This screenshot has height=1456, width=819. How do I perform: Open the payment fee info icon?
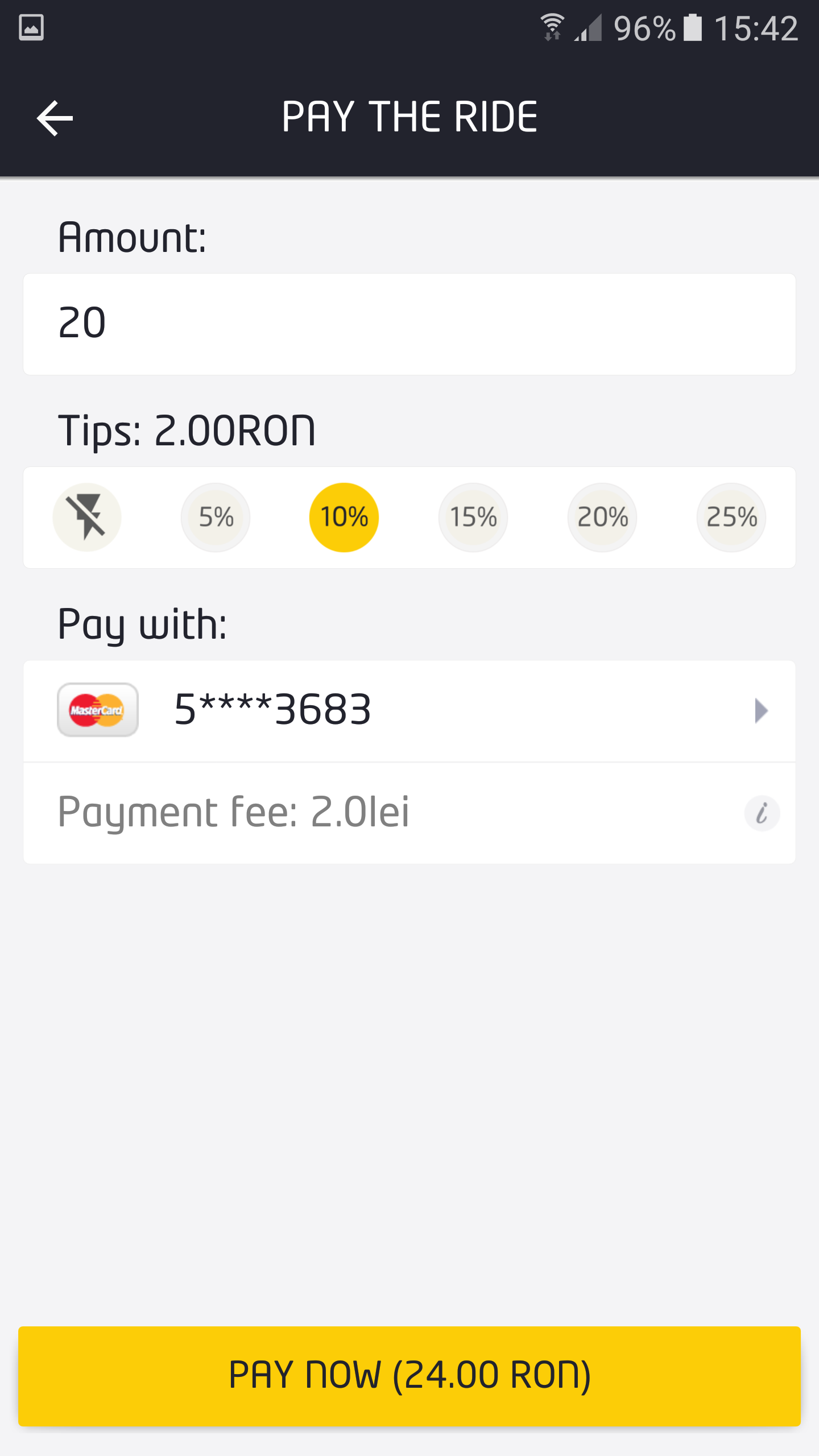762,813
